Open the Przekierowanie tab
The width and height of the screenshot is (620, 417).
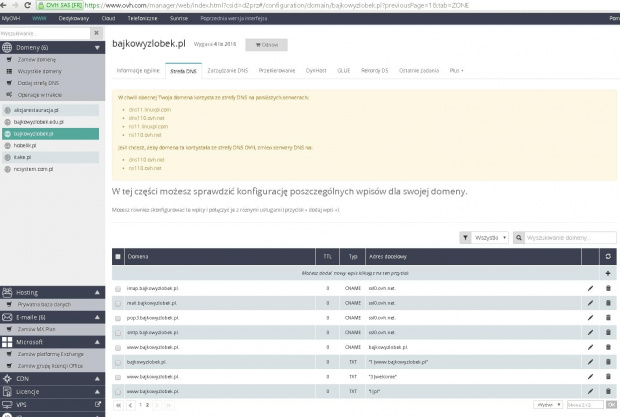click(276, 71)
